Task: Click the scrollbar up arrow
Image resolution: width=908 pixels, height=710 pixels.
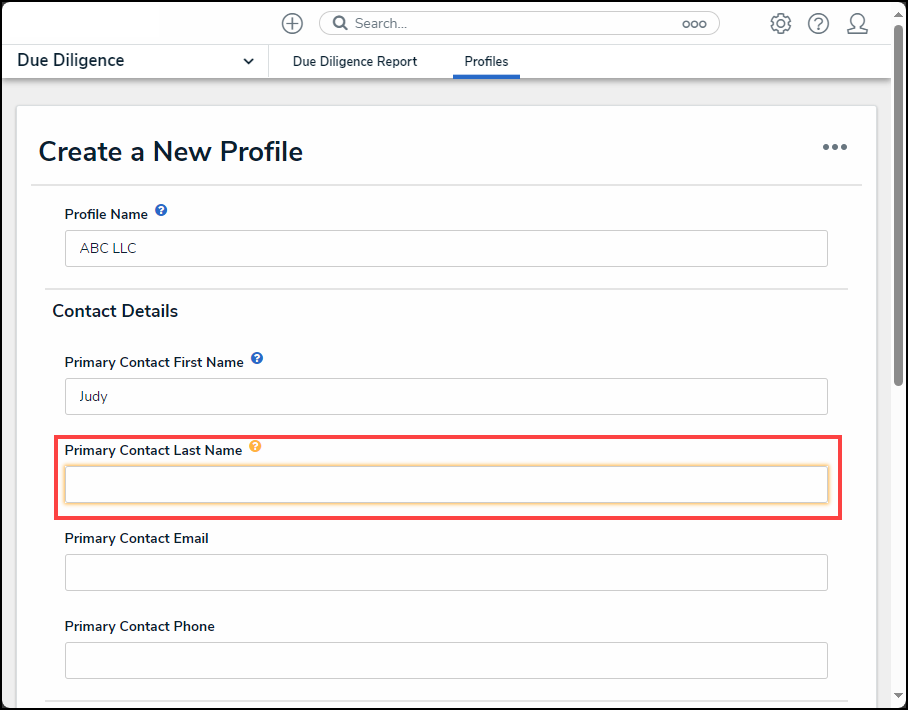Action: [898, 15]
